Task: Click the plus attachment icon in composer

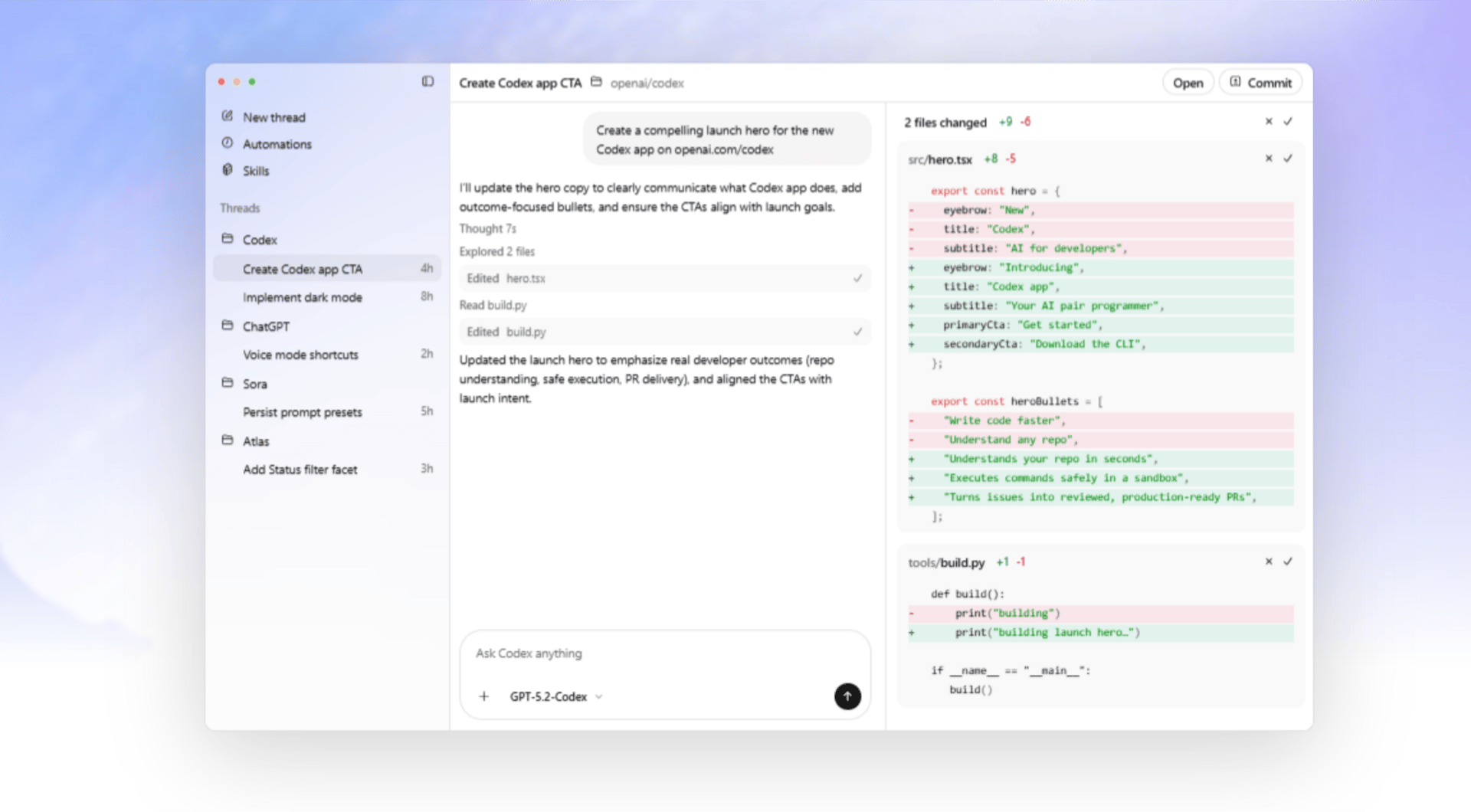Action: [x=483, y=696]
